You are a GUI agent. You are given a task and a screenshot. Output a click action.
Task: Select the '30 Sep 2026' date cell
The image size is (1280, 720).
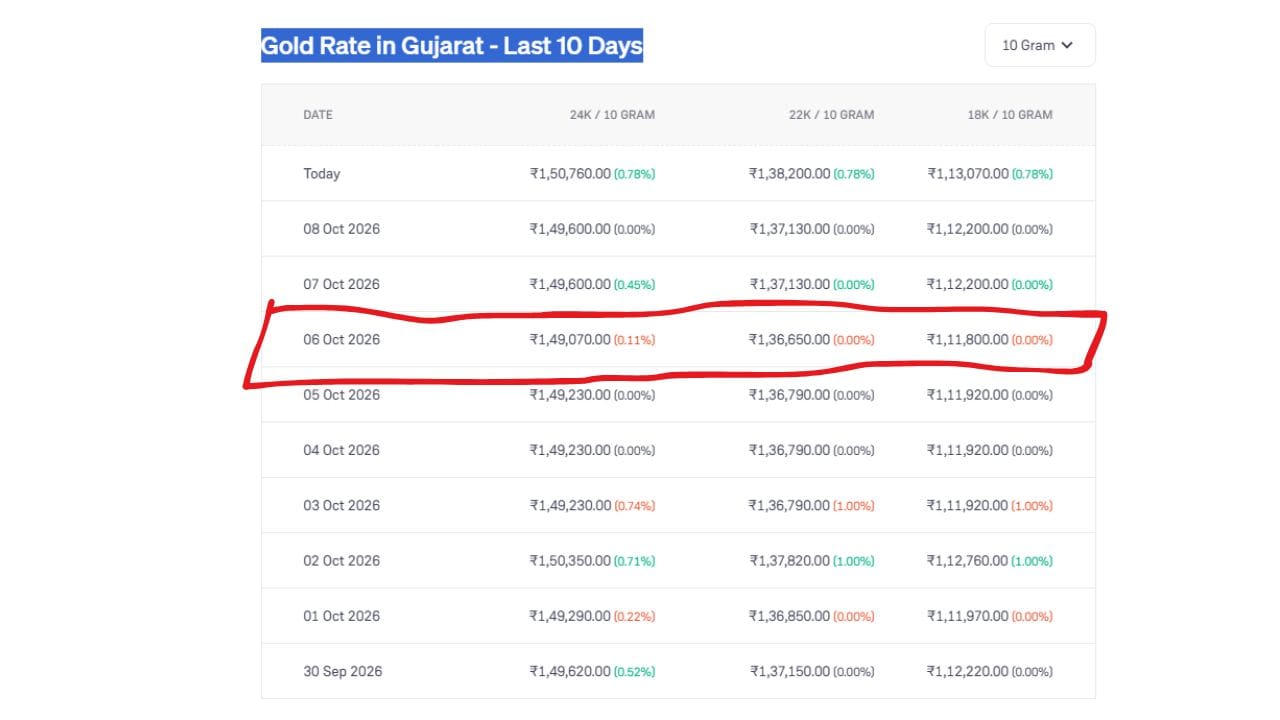343,671
